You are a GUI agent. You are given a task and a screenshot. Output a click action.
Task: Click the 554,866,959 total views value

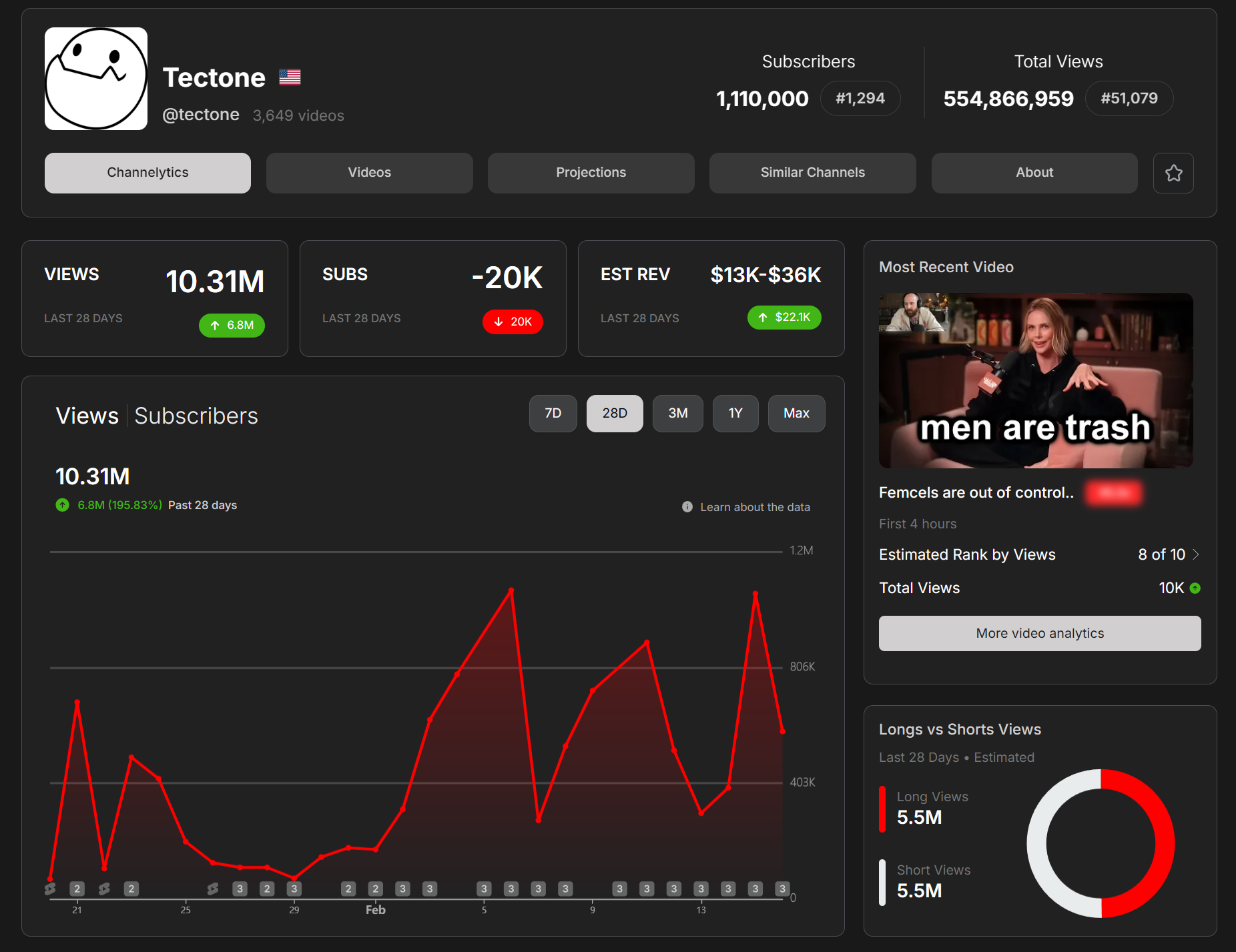(1008, 99)
